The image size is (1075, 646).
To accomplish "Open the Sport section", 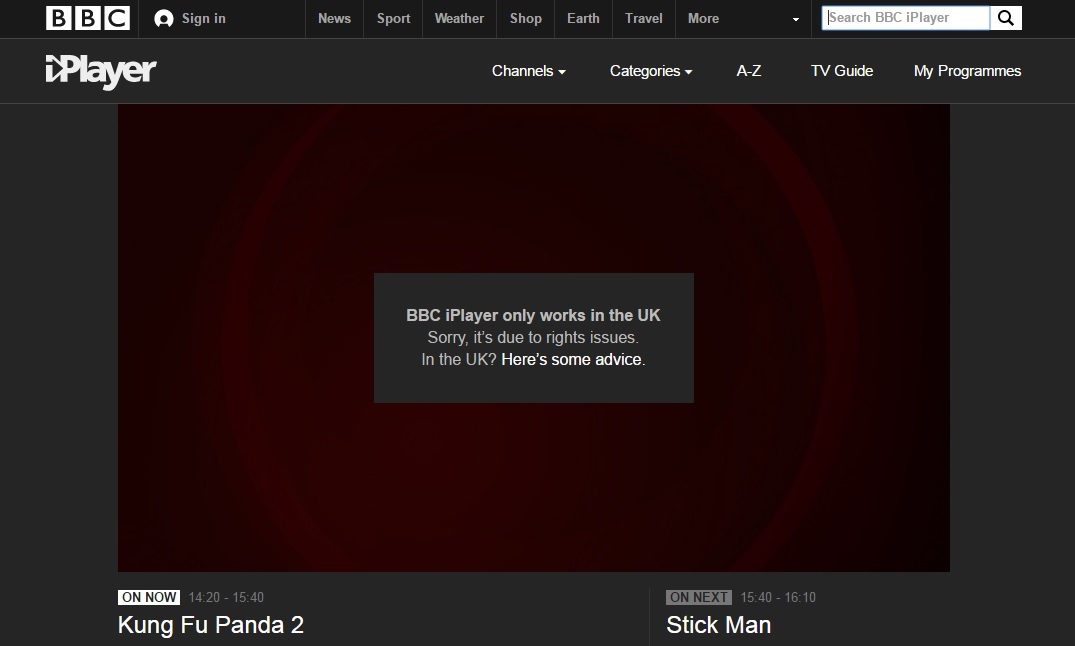I will click(394, 19).
